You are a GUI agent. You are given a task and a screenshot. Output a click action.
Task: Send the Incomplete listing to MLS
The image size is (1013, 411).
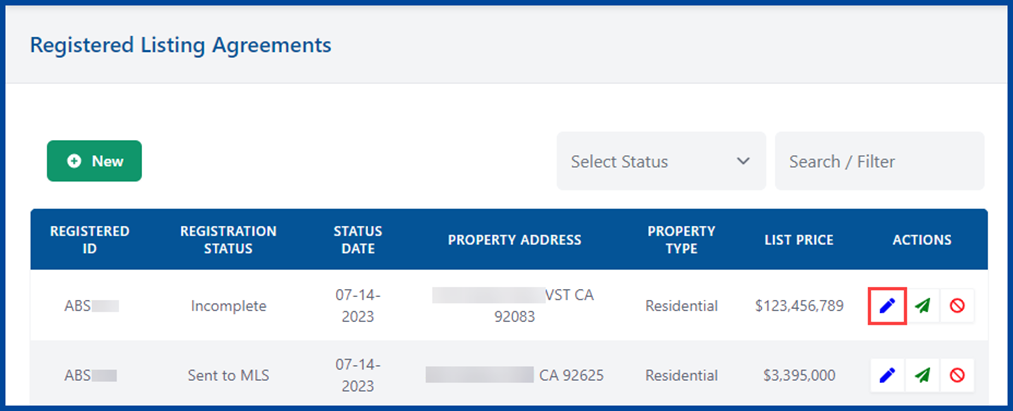tap(922, 306)
